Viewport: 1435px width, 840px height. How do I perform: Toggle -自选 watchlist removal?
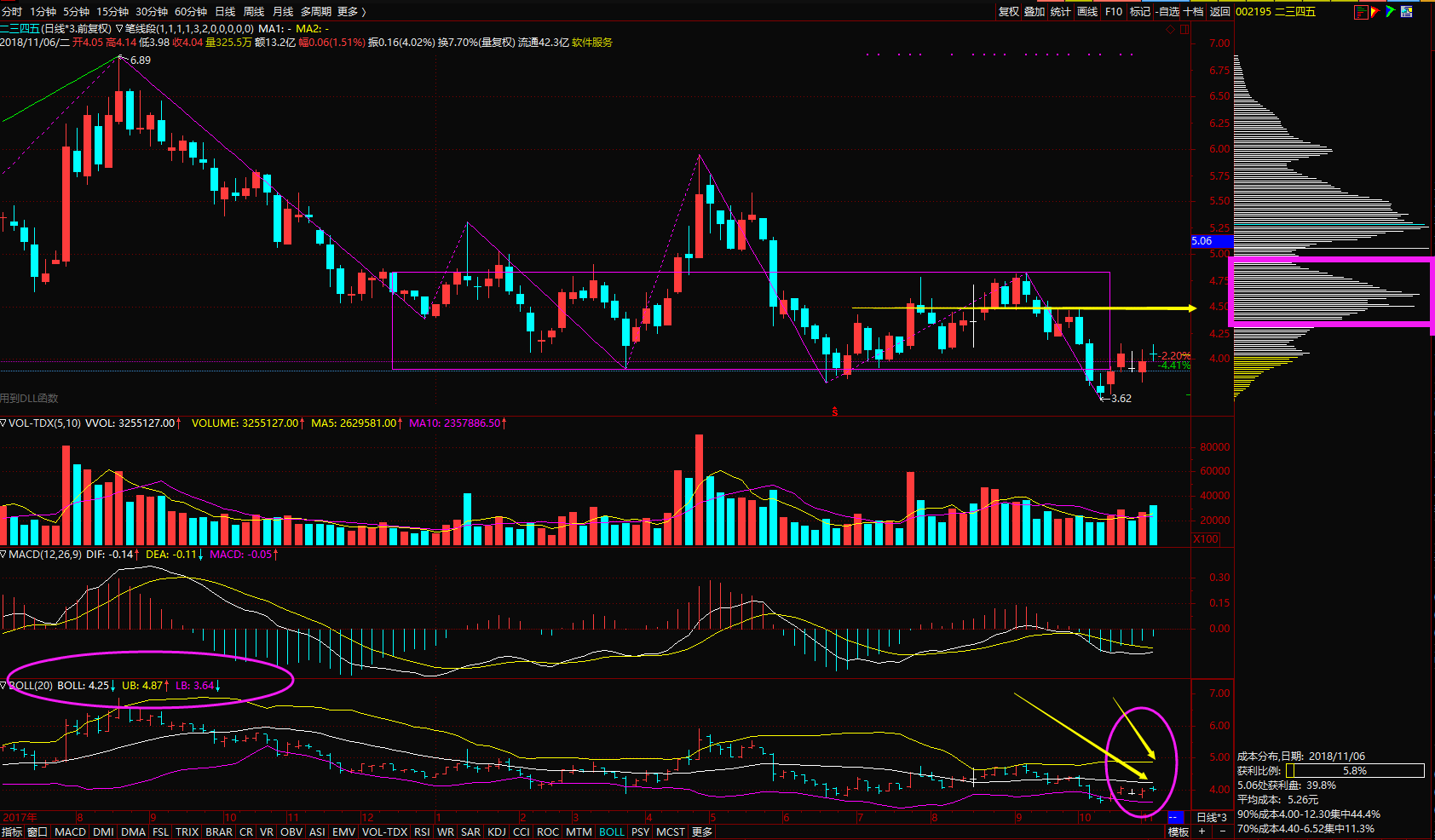[1167, 11]
